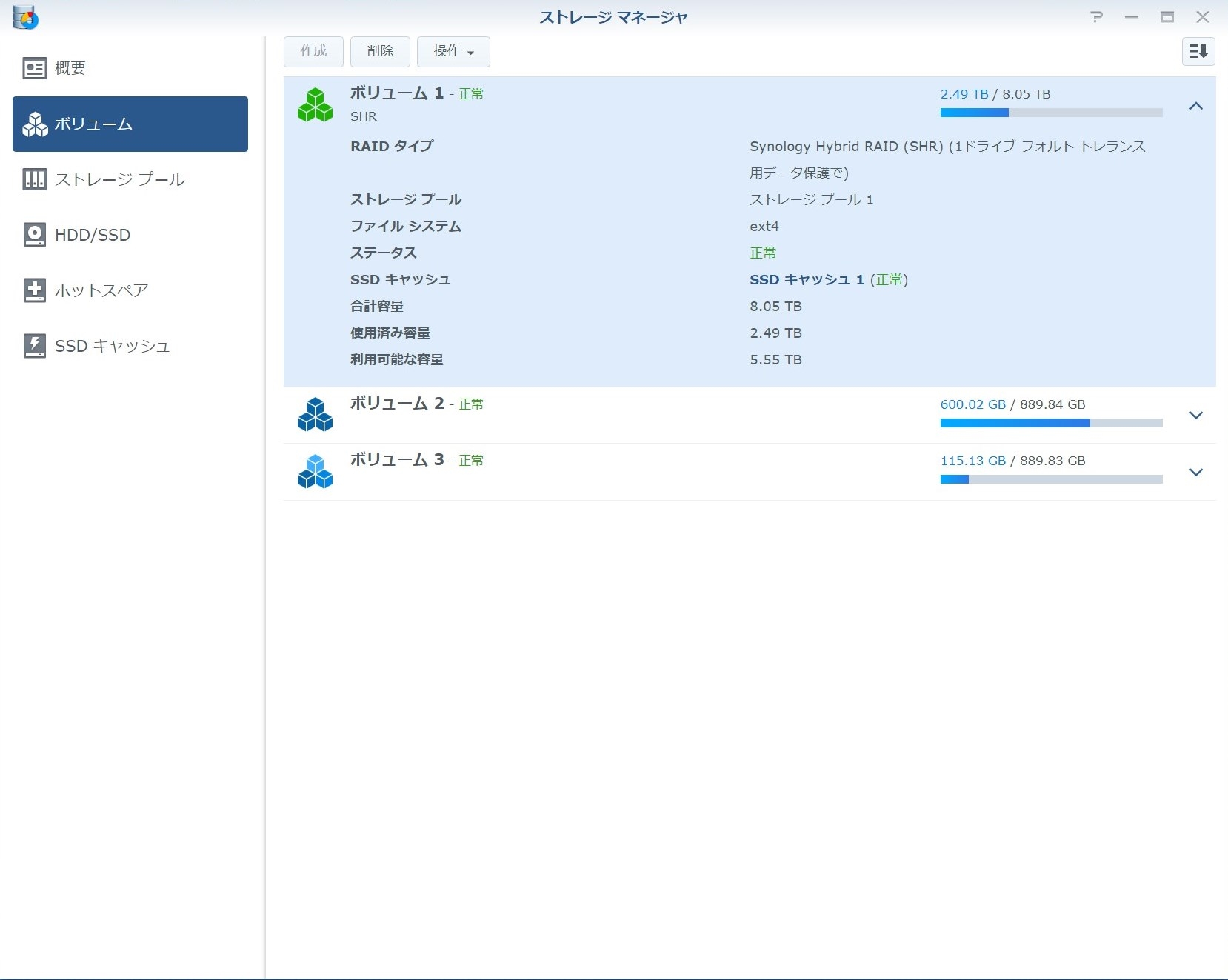The image size is (1228, 980).
Task: Expand ボリューム 3 details chevron
Action: [x=1195, y=472]
